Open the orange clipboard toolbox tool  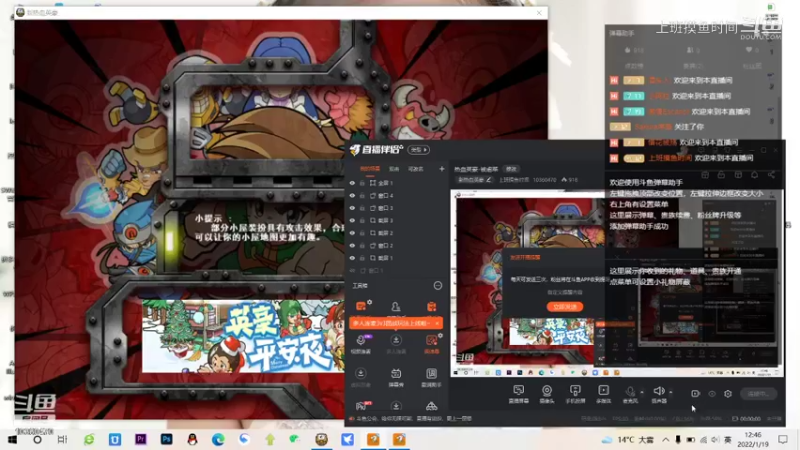click(x=432, y=306)
